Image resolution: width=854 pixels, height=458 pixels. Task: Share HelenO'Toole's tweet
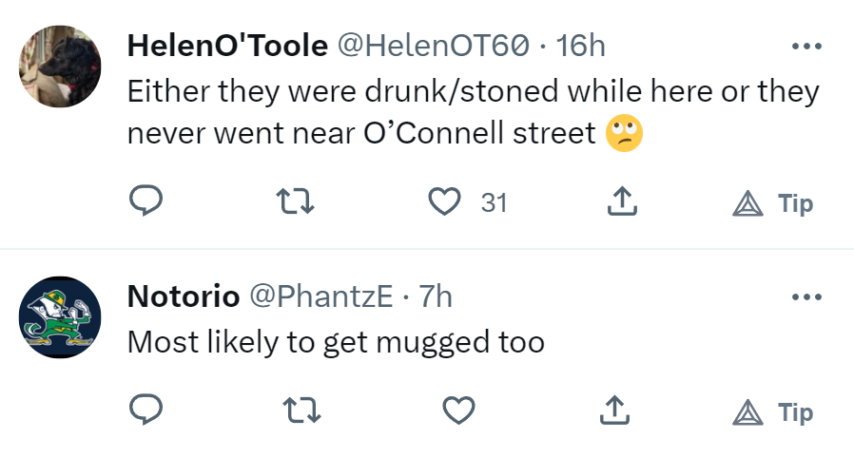[x=622, y=203]
